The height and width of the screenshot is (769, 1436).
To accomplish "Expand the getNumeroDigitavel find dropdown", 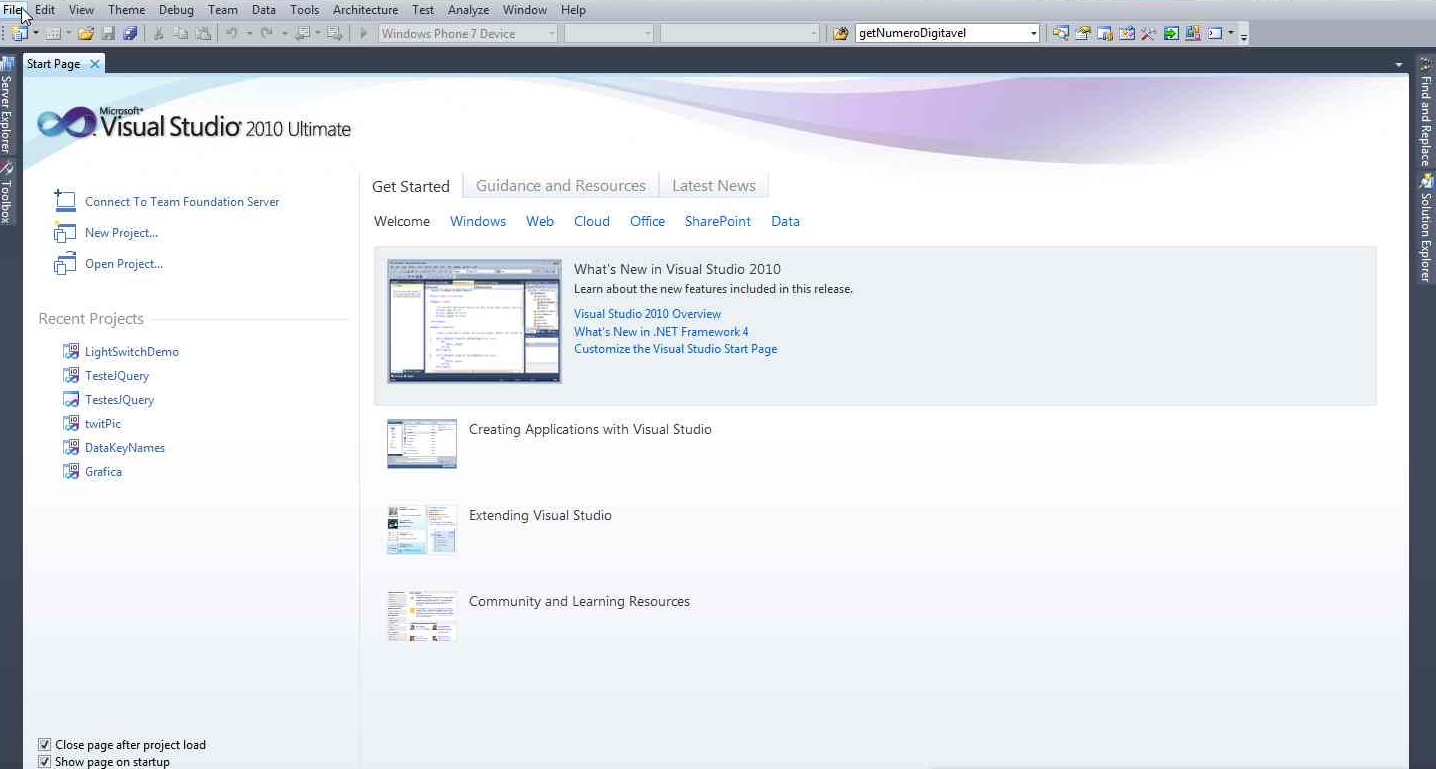I will pos(1033,33).
